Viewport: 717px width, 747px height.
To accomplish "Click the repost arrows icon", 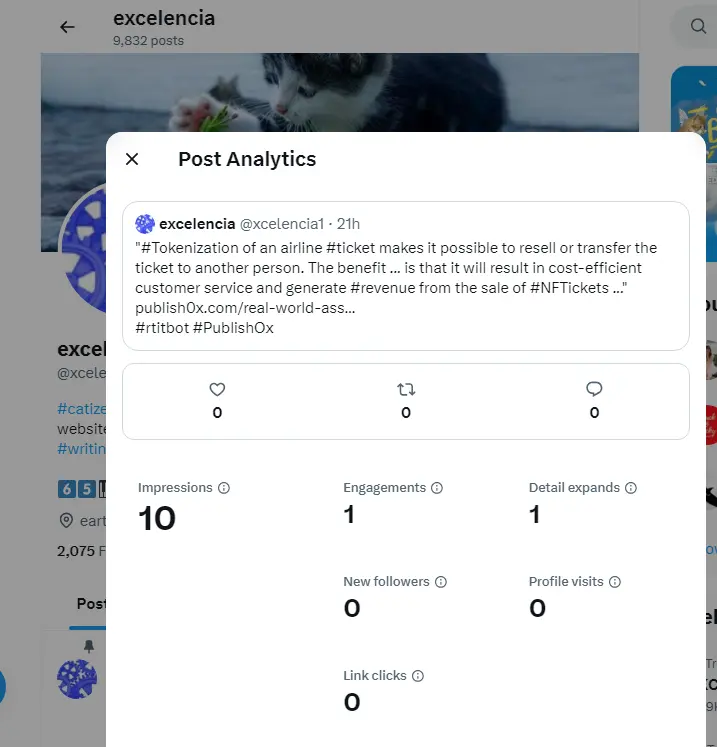I will click(x=406, y=389).
